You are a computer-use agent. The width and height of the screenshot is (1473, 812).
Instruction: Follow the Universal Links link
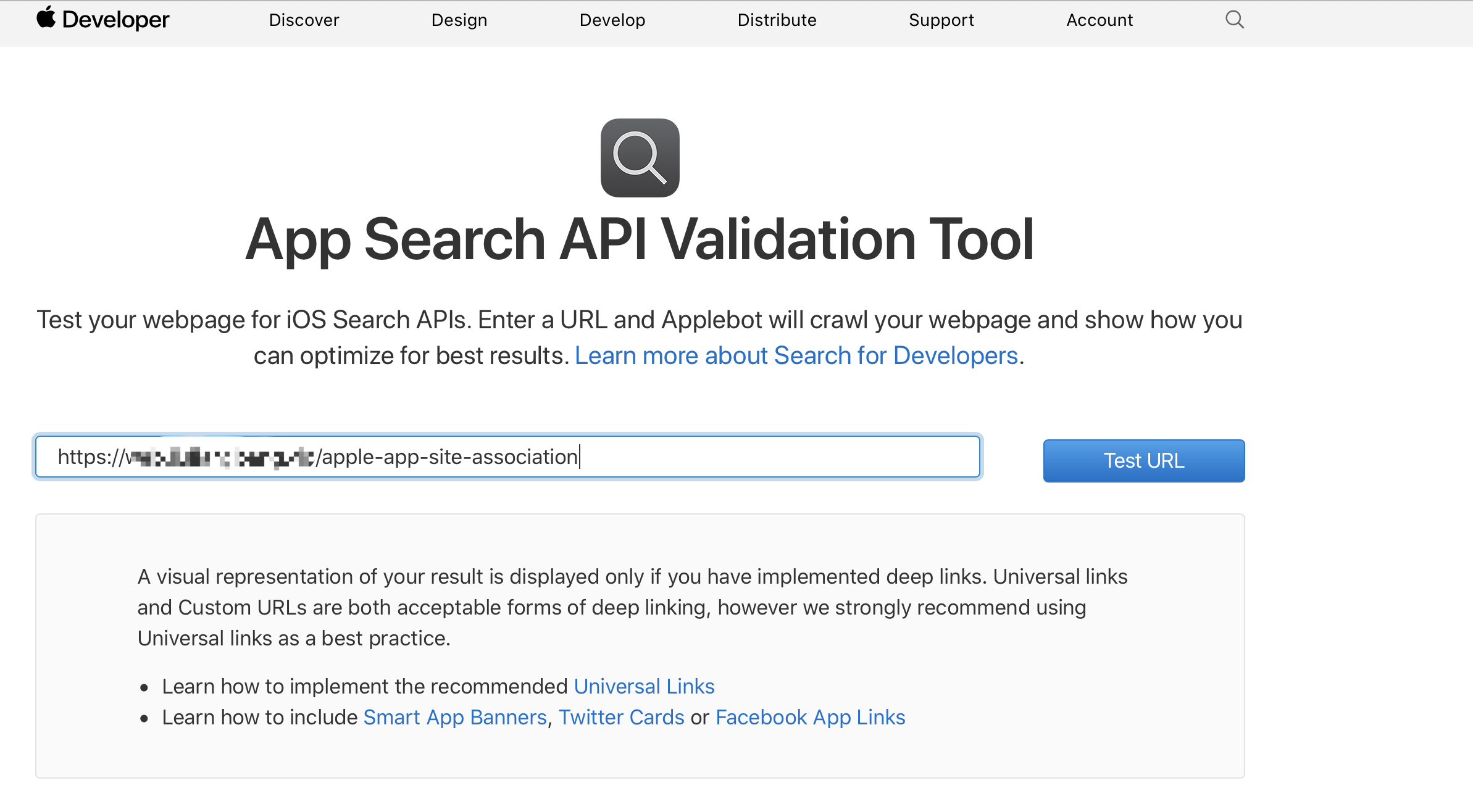click(x=644, y=686)
